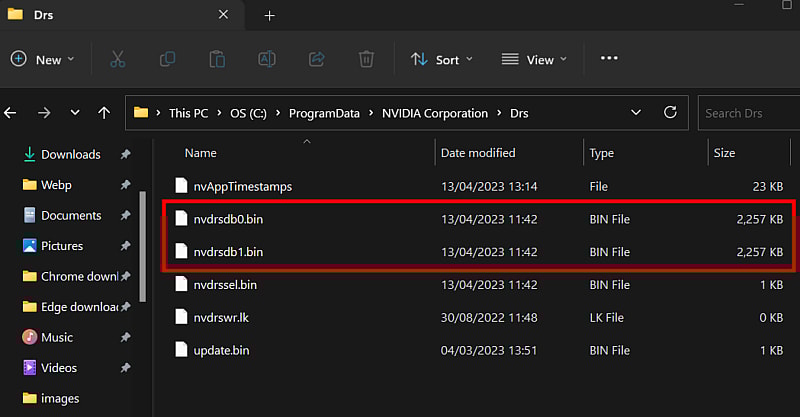The image size is (800, 417).
Task: Click the nvdrssel.bin file icon
Action: click(x=181, y=284)
